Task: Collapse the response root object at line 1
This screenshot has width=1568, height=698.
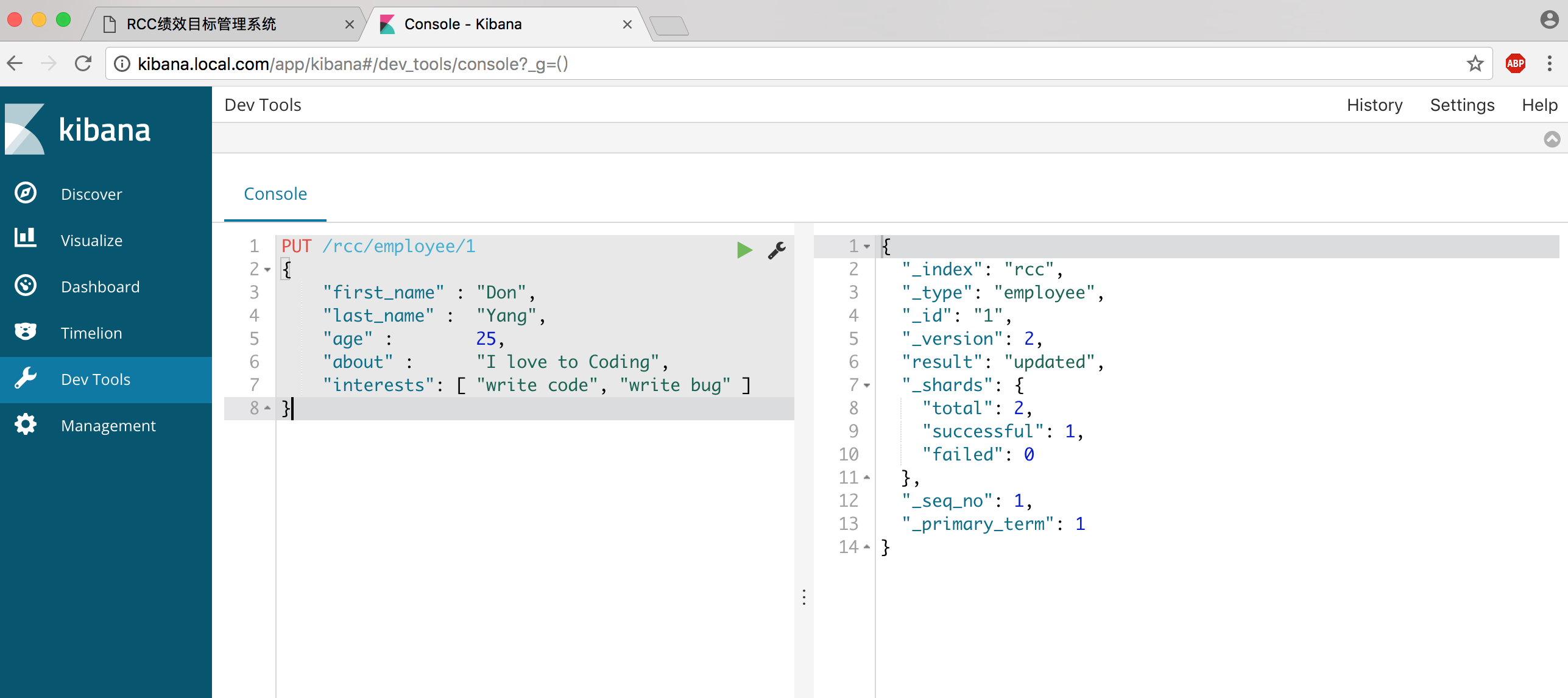Action: pos(867,247)
